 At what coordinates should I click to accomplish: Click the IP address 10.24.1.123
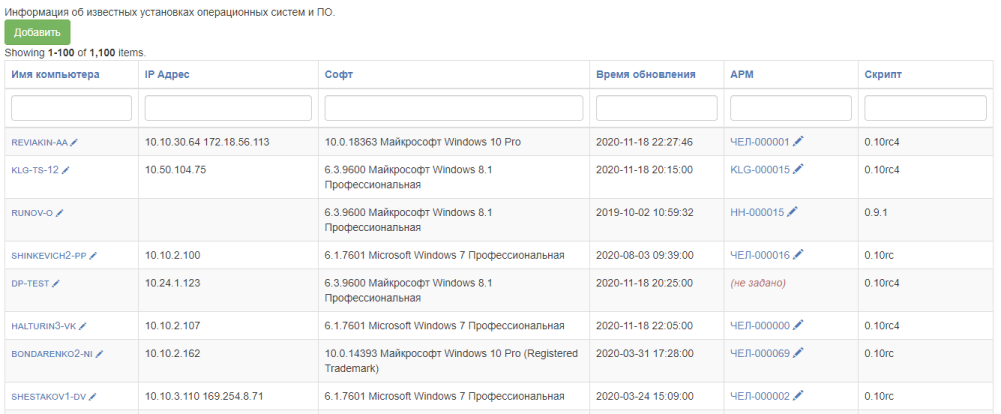tap(172, 283)
